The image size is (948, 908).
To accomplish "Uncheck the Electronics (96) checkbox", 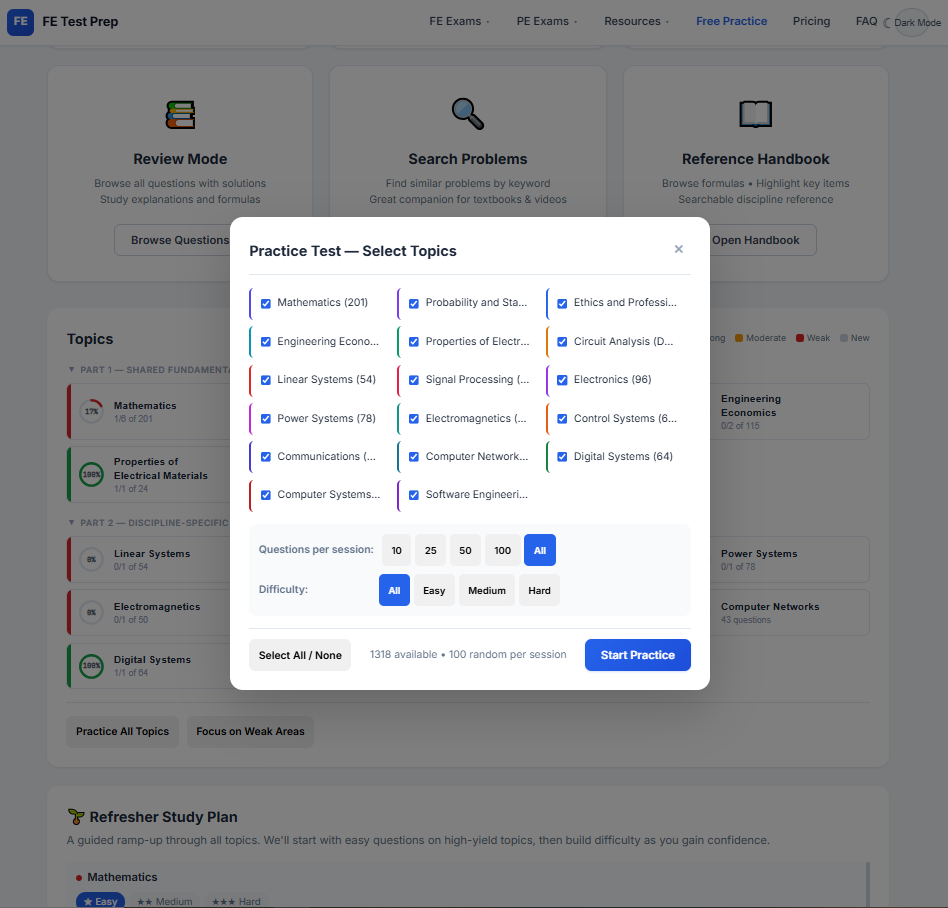I will click(x=562, y=380).
